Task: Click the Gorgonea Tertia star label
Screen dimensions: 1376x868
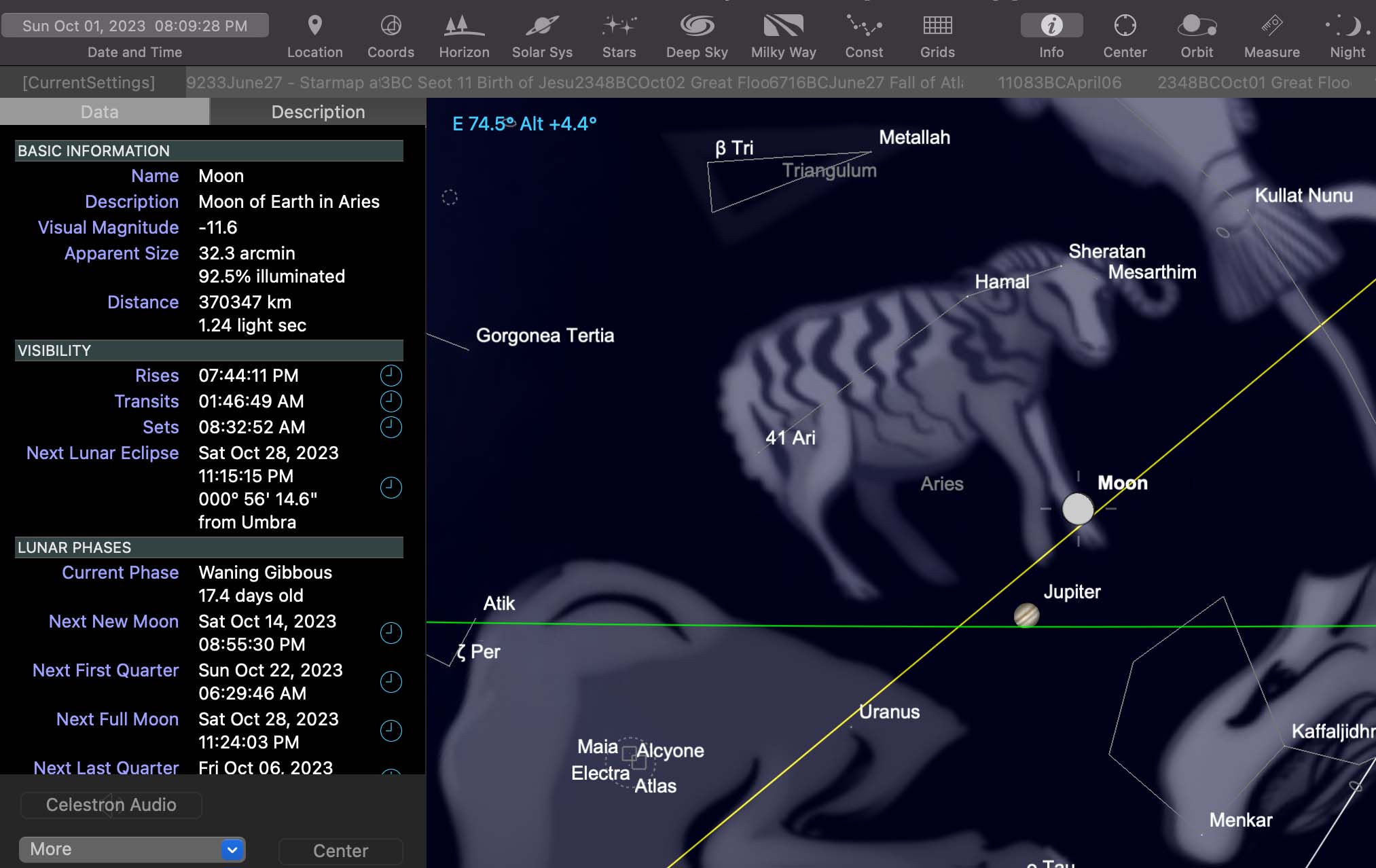Action: (545, 336)
